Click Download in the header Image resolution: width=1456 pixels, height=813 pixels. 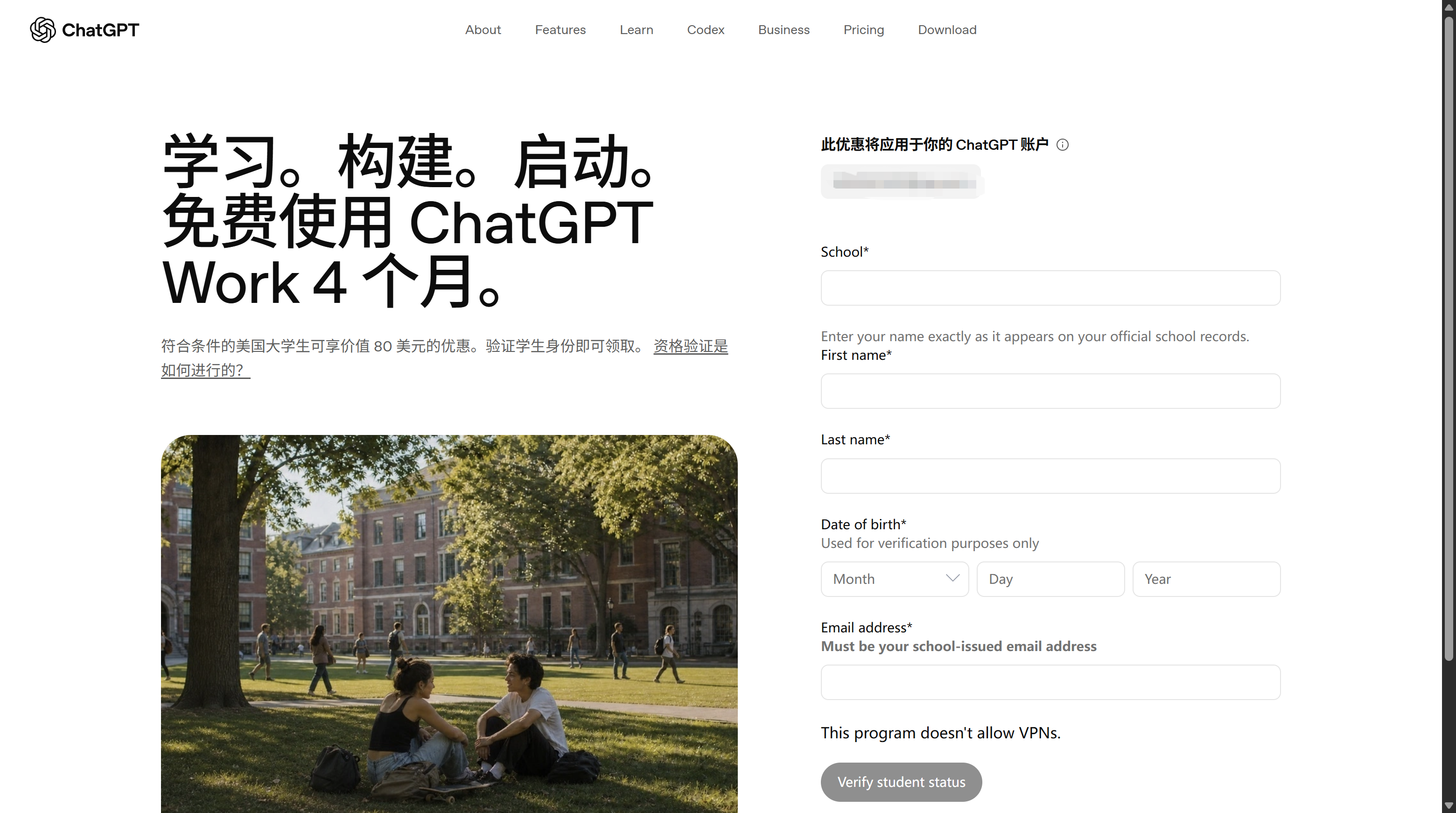coord(947,29)
